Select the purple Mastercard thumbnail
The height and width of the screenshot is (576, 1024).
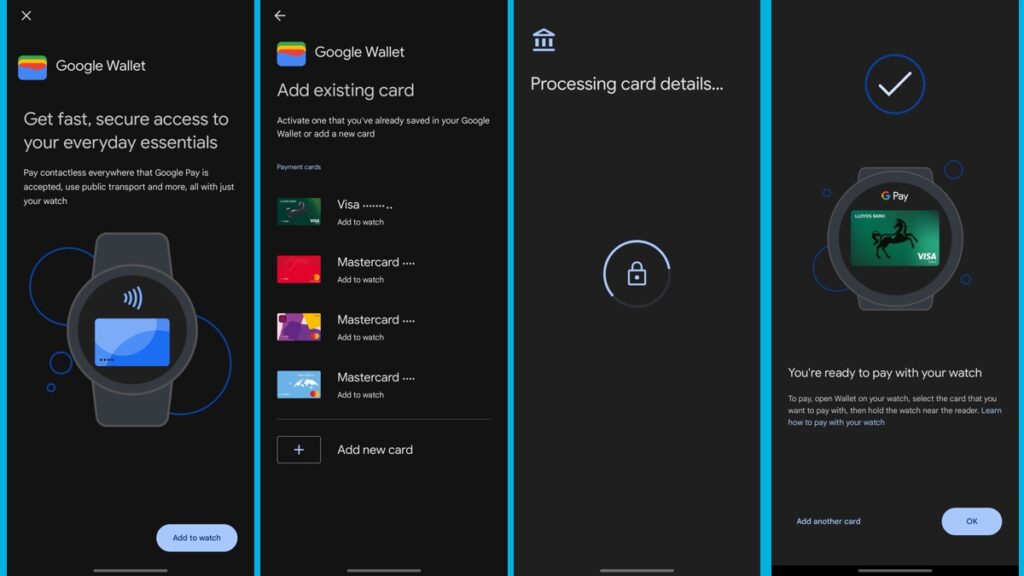(299, 327)
